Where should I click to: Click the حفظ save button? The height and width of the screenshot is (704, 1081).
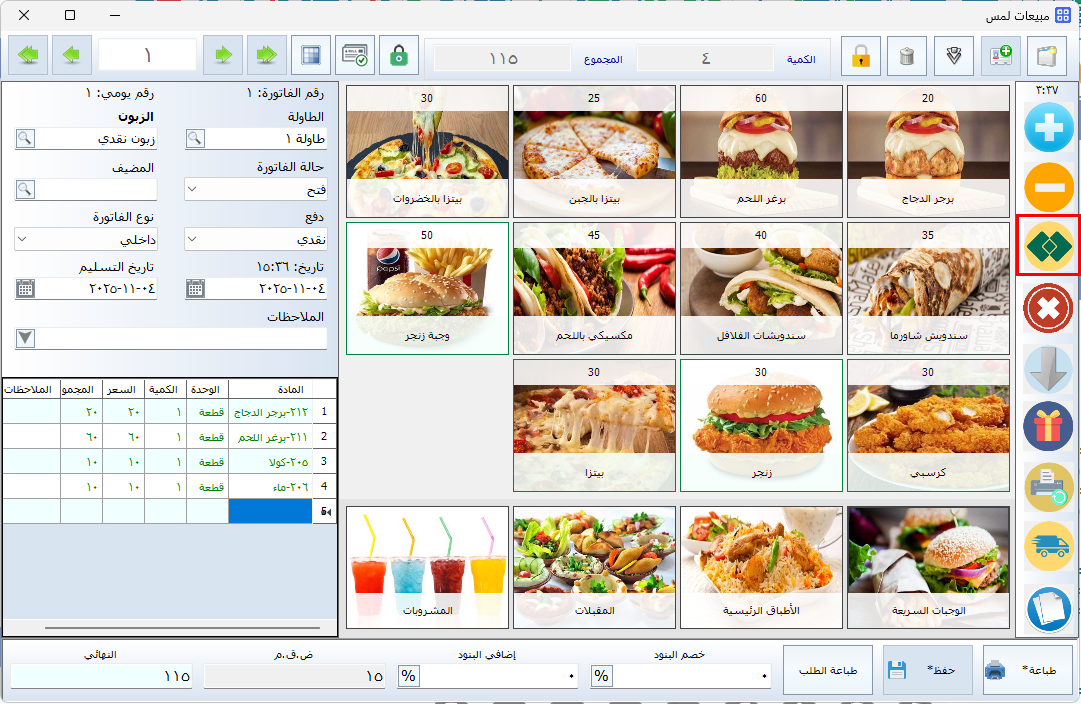pos(921,670)
